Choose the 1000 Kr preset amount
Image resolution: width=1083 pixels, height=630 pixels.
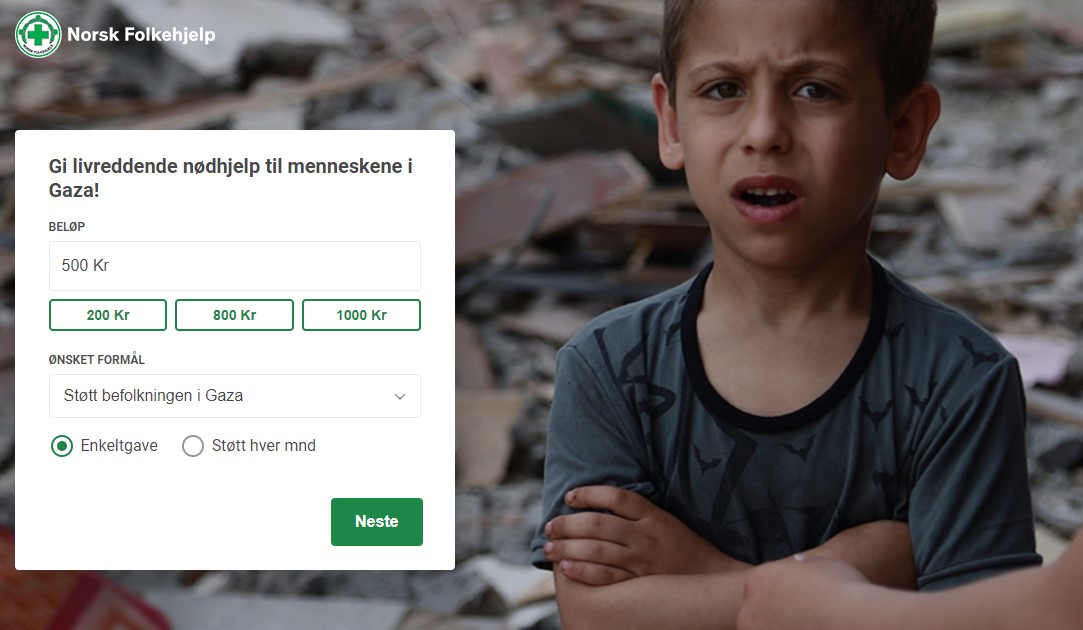361,315
